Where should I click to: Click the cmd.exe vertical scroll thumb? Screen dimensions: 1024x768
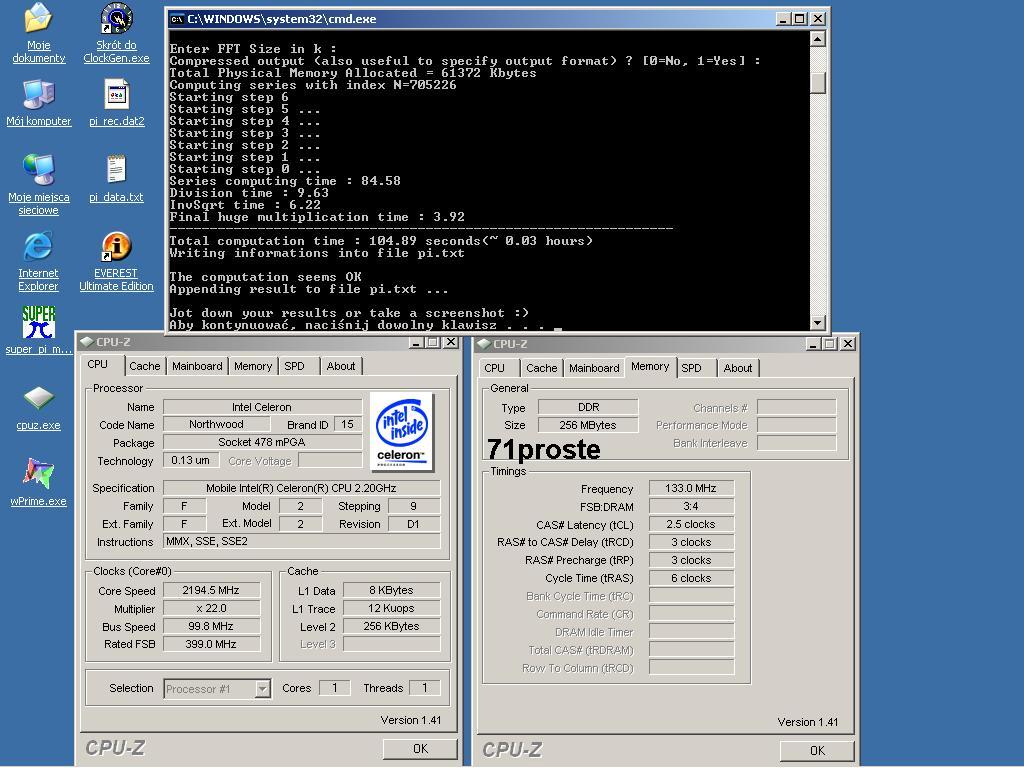tap(818, 82)
